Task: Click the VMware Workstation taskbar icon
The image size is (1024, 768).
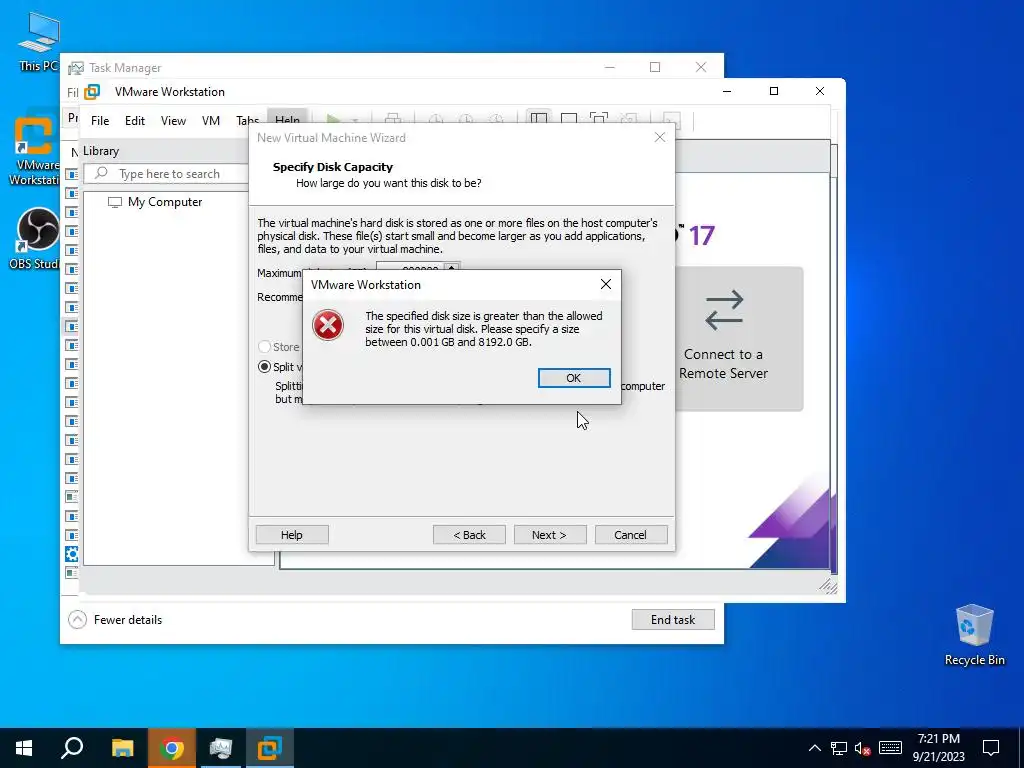Action: point(270,748)
